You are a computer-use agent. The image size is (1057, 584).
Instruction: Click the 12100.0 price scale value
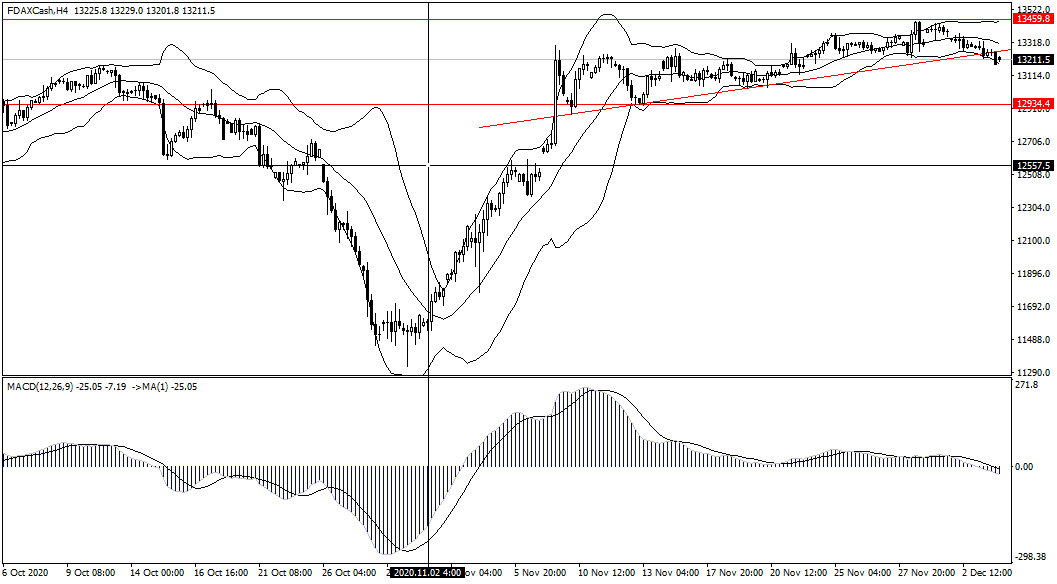[x=1032, y=241]
